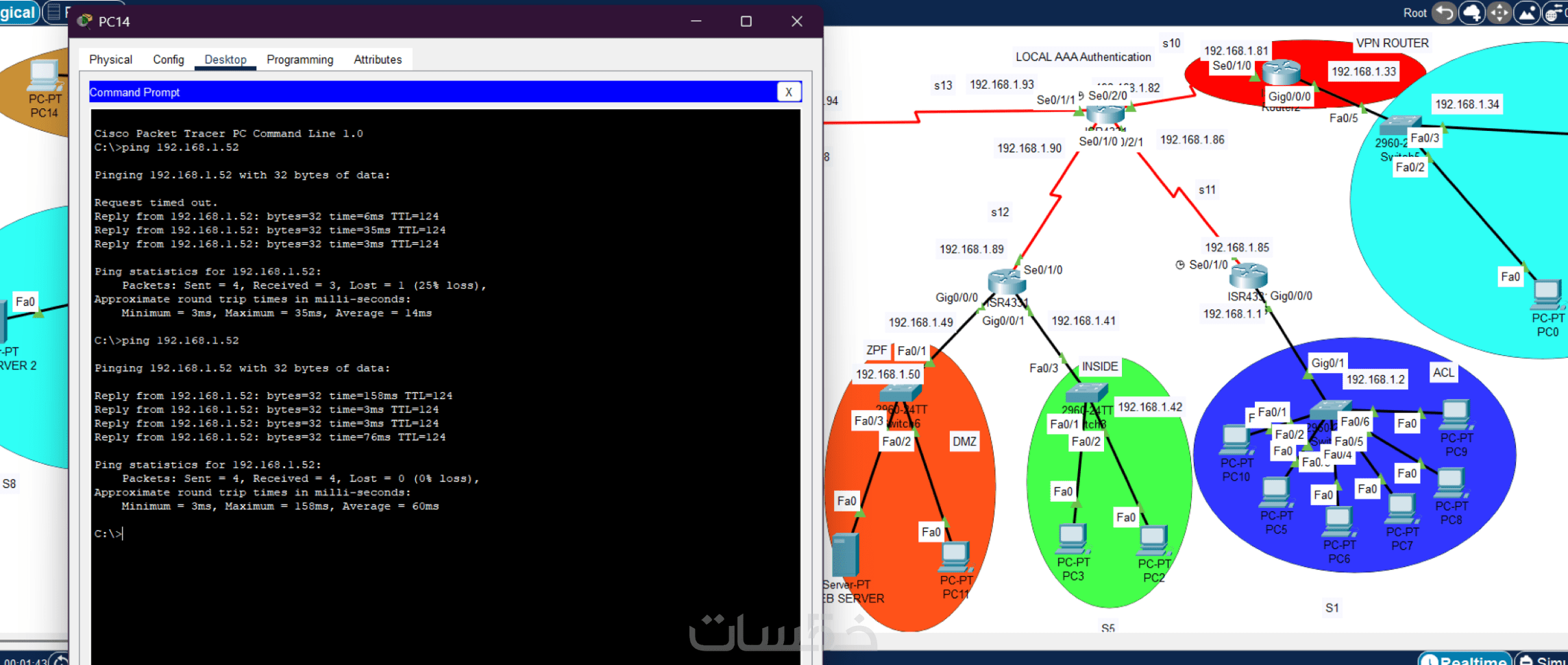The height and width of the screenshot is (665, 1568).
Task: Click the ACL zone label
Action: pos(1443,372)
